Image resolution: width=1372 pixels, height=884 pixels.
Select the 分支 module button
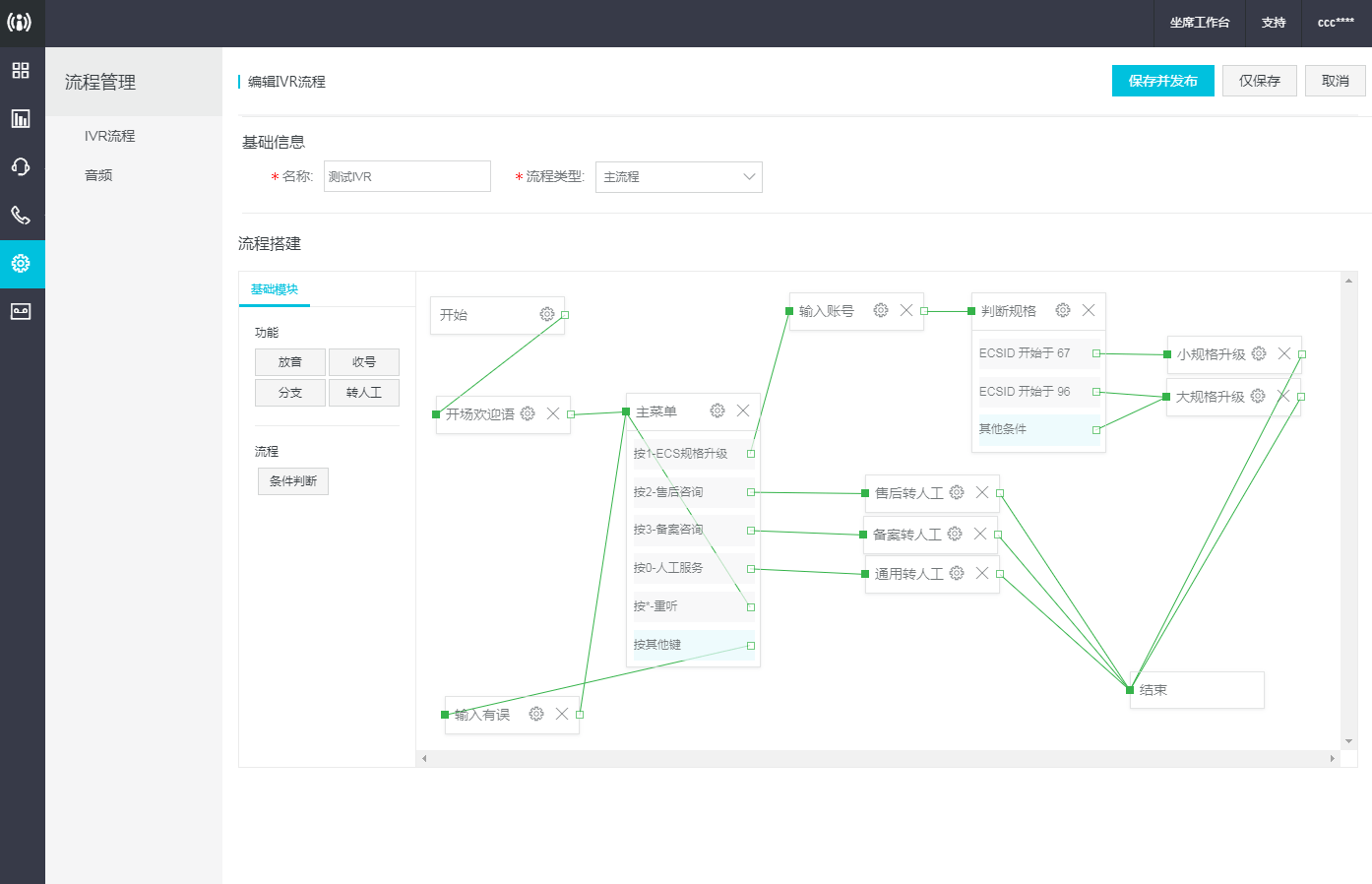tap(290, 393)
